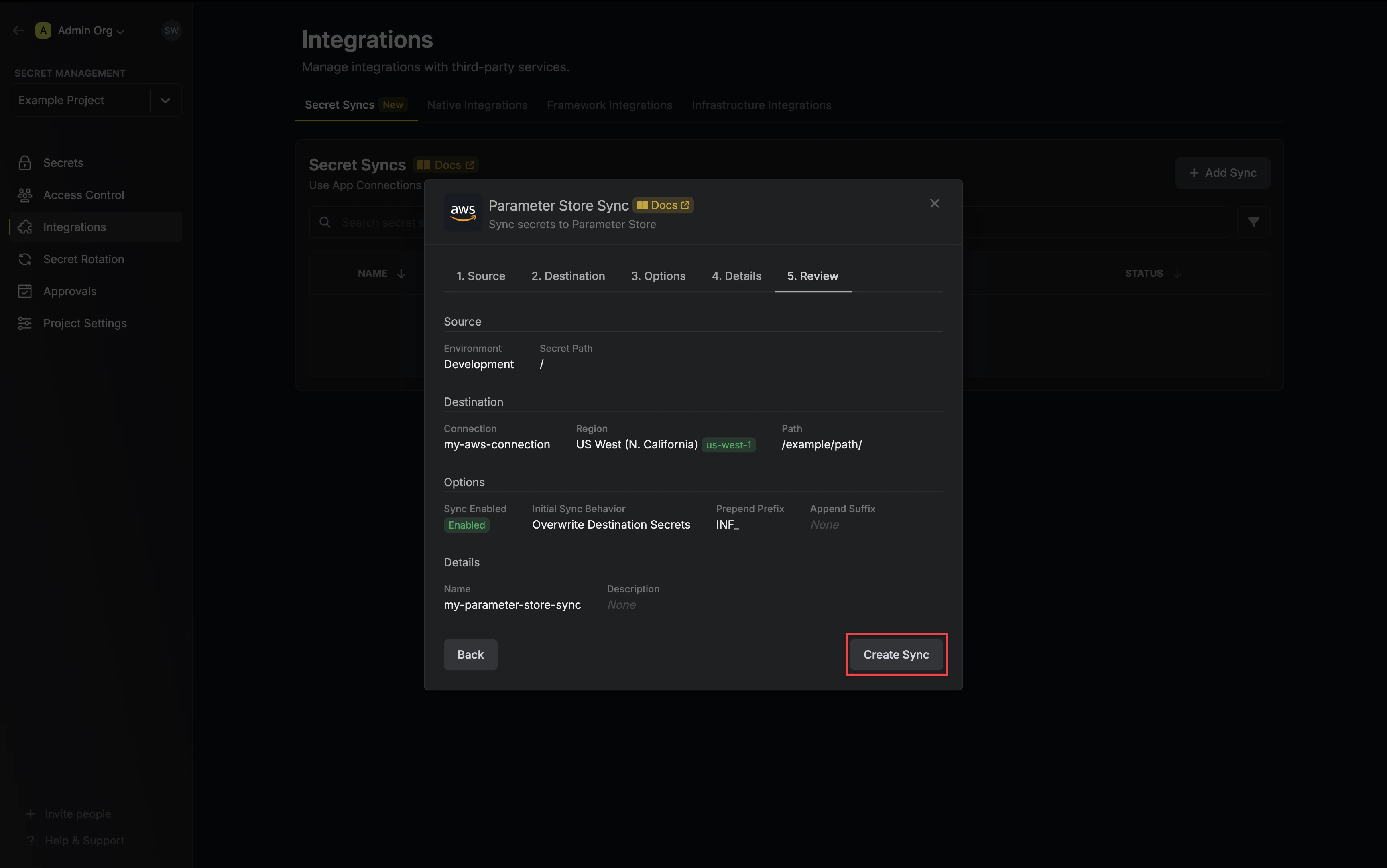Click the SW user avatar
Viewport: 1387px width, 868px height.
click(171, 30)
